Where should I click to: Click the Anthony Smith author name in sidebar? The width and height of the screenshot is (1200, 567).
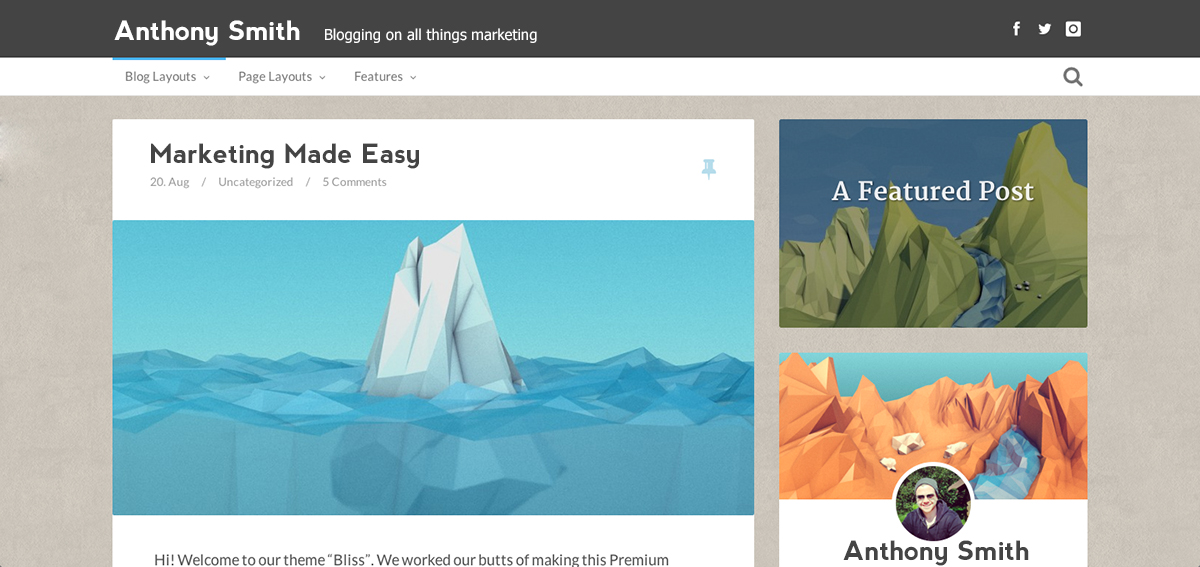(x=936, y=551)
